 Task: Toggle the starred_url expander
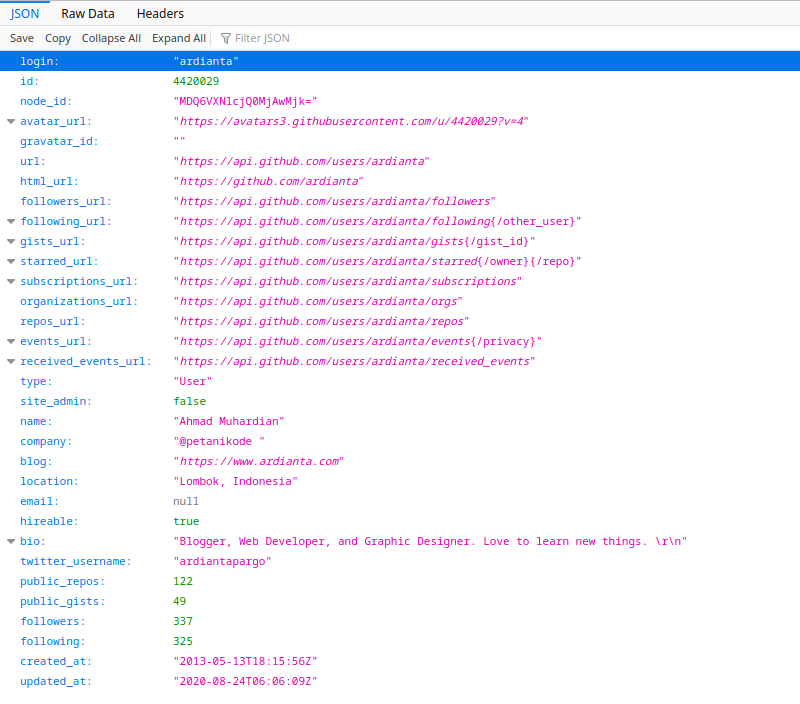pyautogui.click(x=10, y=261)
